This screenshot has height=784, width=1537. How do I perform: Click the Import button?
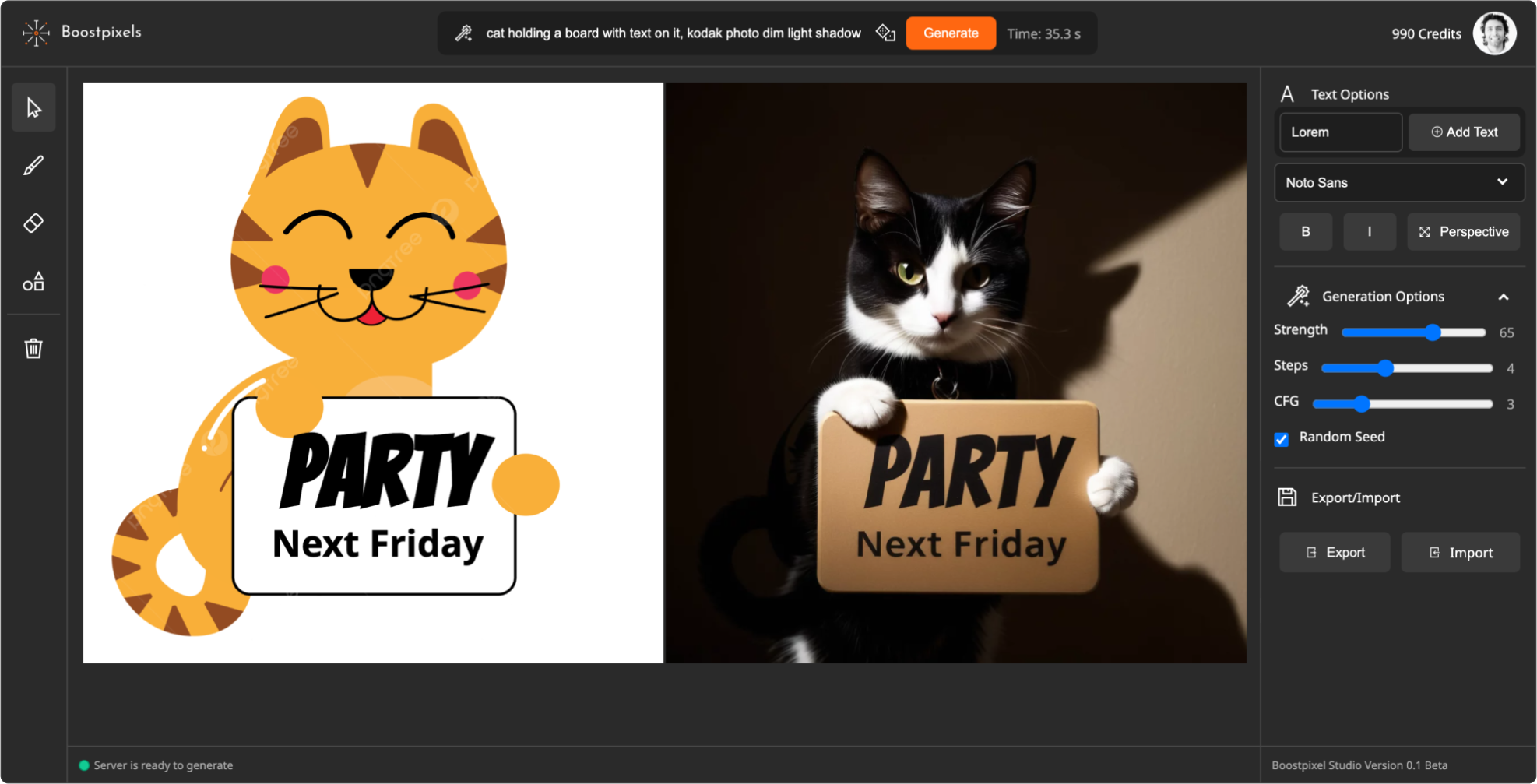point(1460,553)
